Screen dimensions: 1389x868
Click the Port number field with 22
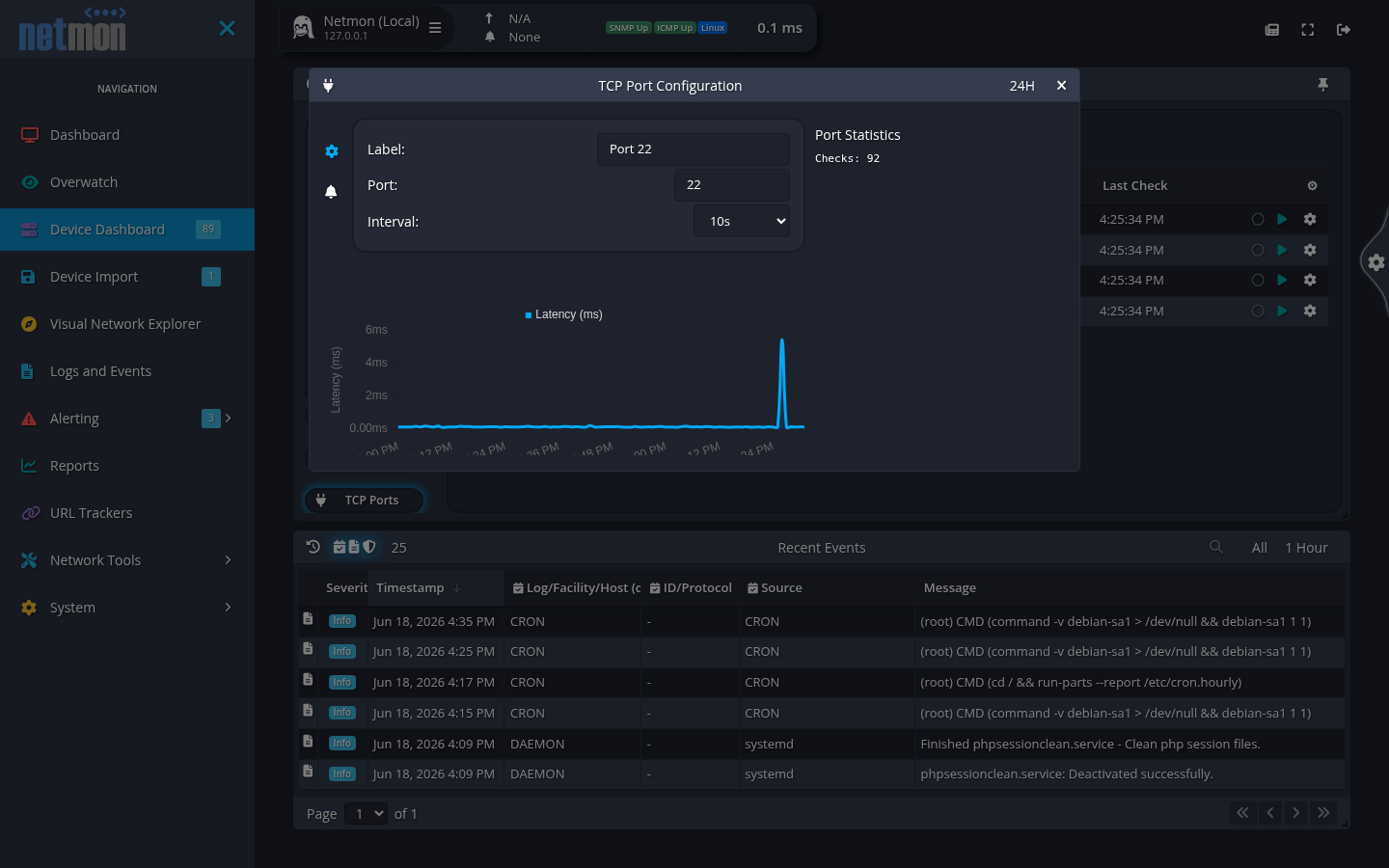(x=732, y=185)
